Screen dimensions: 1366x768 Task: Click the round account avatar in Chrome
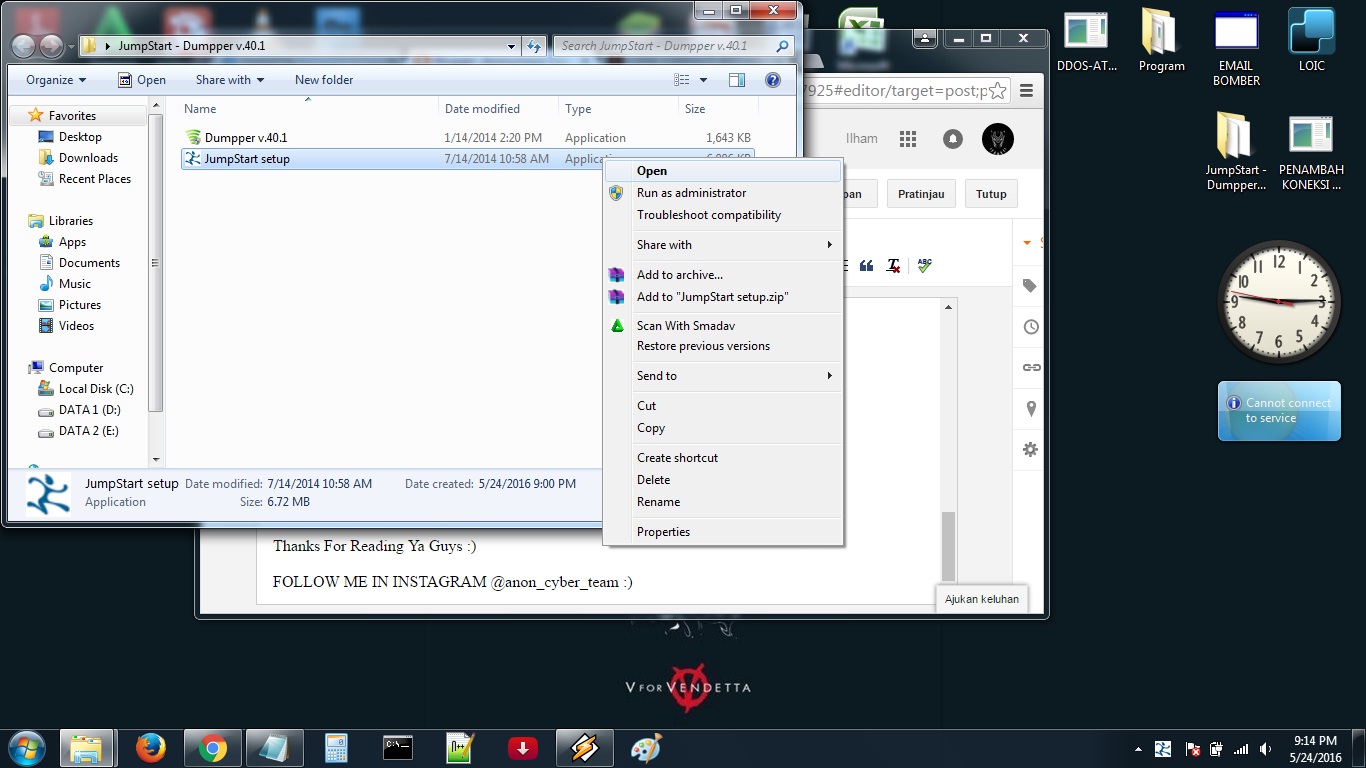(x=998, y=139)
